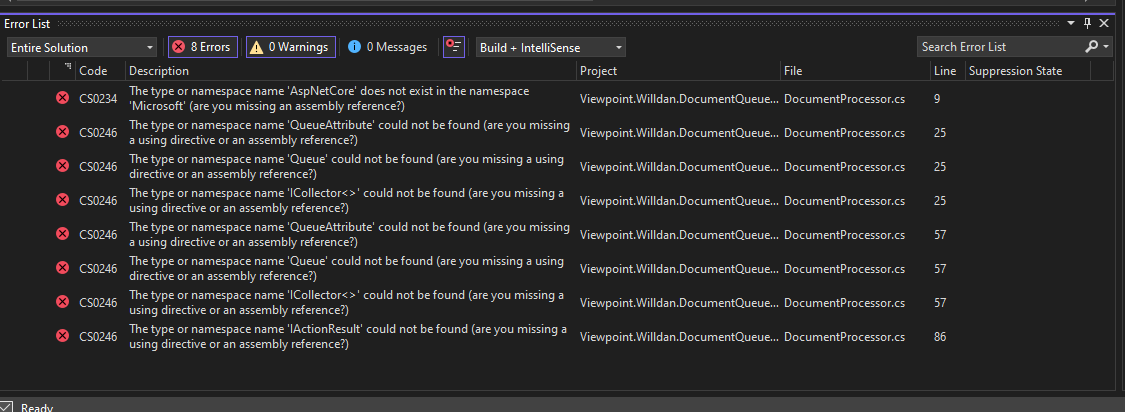Viewport: 1125px width, 412px height.
Task: Close the Error List panel
Action: pos(1105,22)
